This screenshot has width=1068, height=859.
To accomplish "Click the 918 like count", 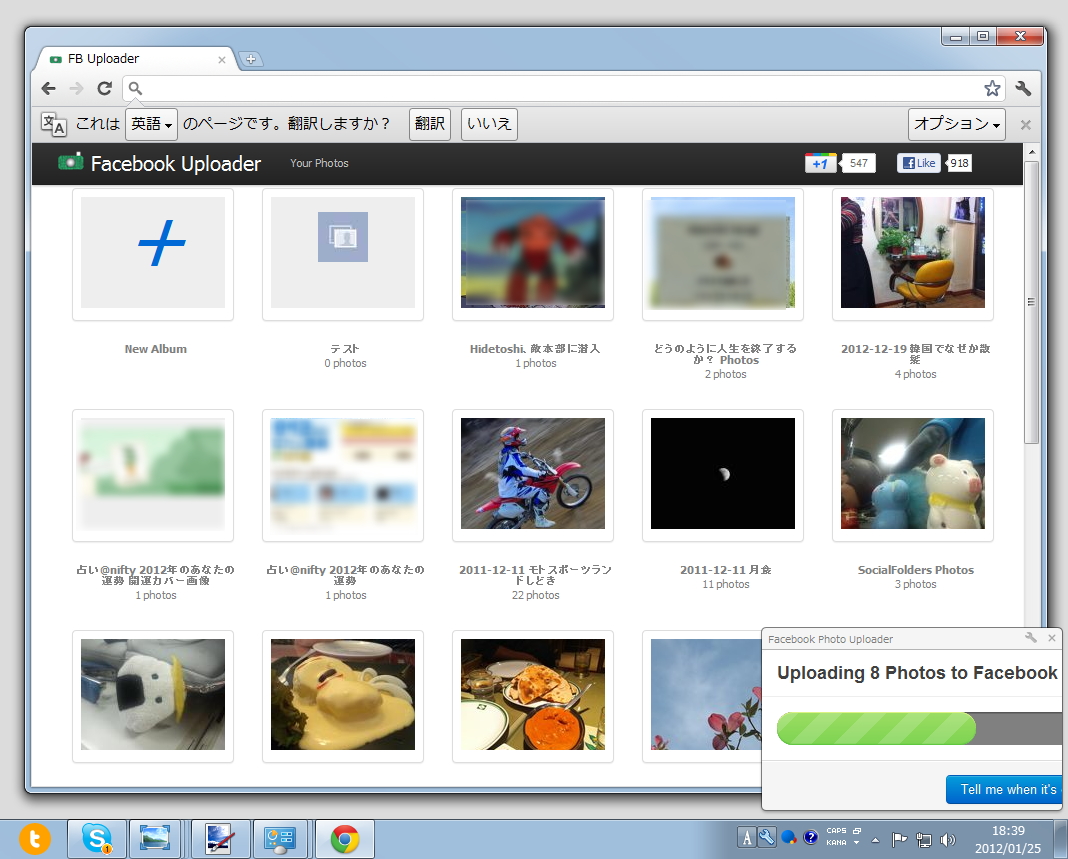I will tap(959, 163).
